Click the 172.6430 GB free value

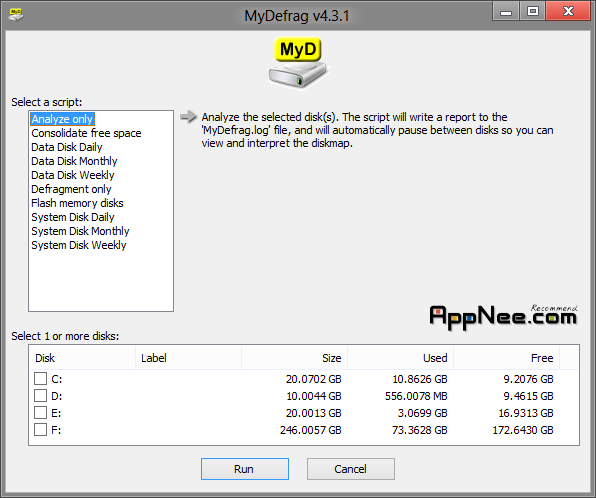[523, 430]
